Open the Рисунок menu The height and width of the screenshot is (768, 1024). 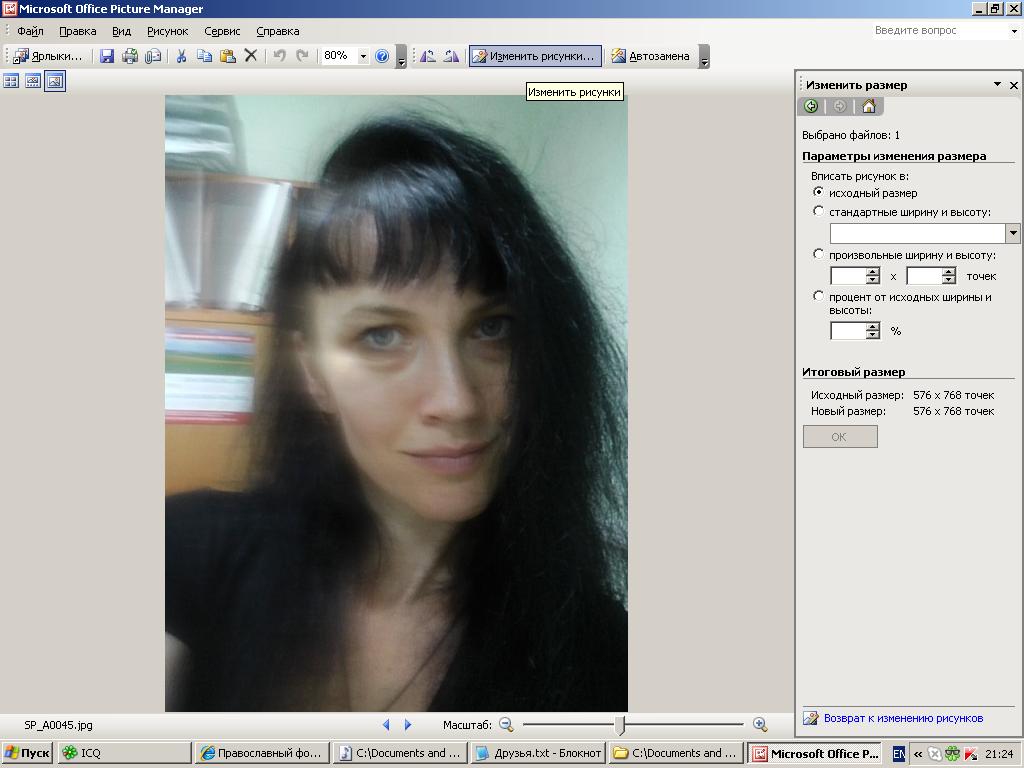[x=167, y=31]
